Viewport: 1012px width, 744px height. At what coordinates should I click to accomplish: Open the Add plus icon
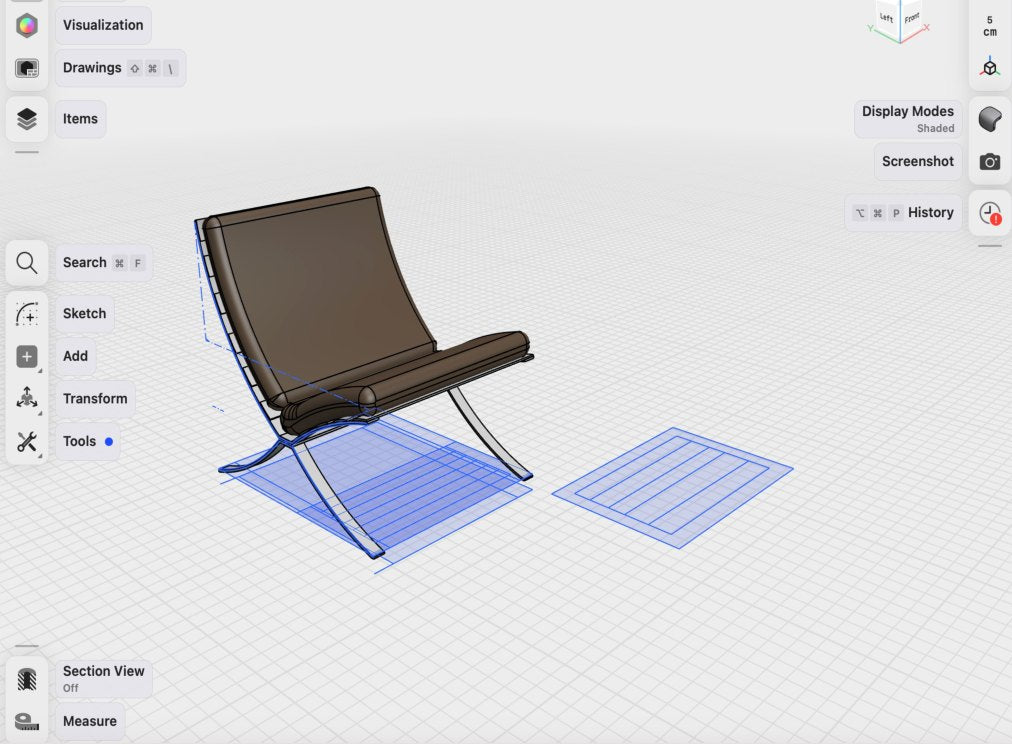pos(26,356)
